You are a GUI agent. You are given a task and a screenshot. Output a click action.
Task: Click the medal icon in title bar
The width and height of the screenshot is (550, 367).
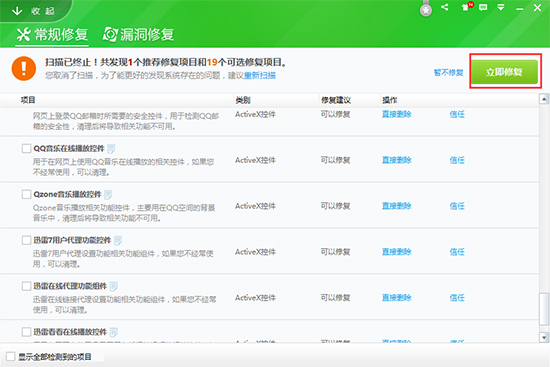point(426,9)
